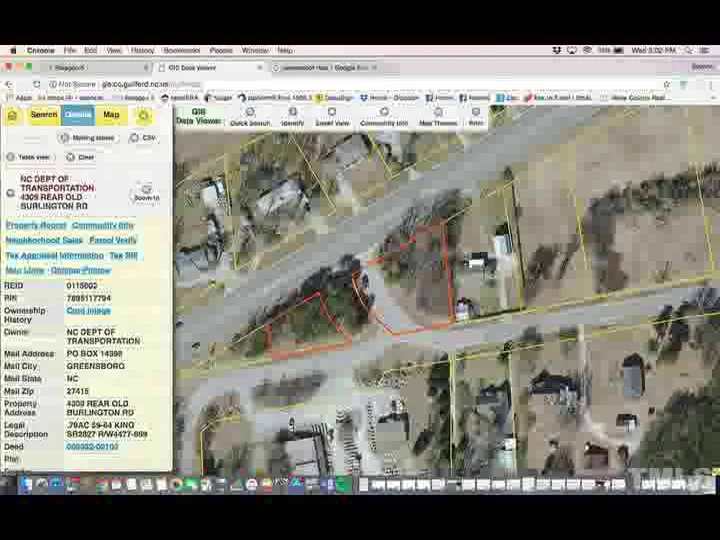Image resolution: width=720 pixels, height=540 pixels.
Task: Open the Property Report link
Action: tap(36, 225)
